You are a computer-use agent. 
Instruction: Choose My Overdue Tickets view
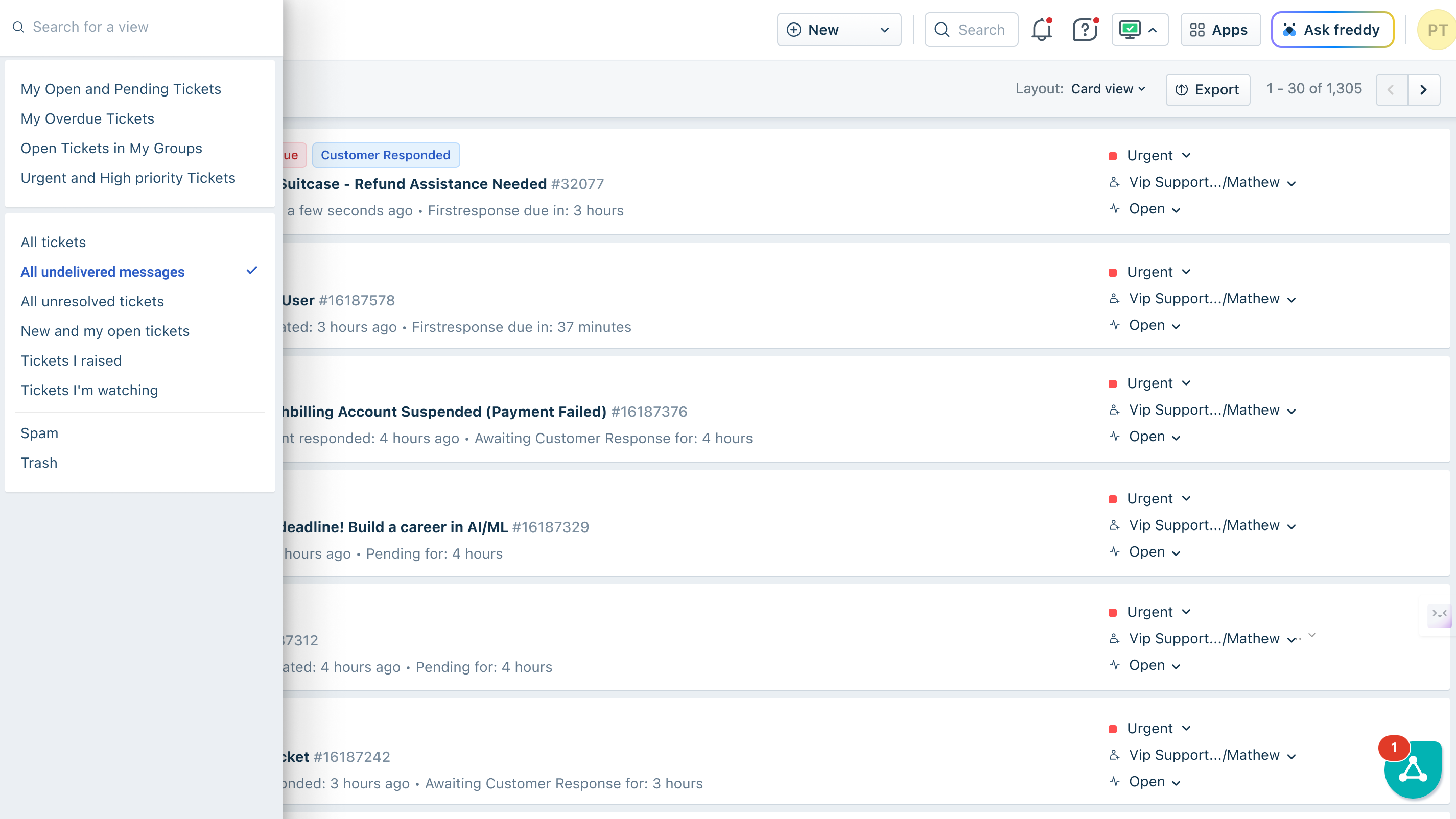click(x=87, y=118)
